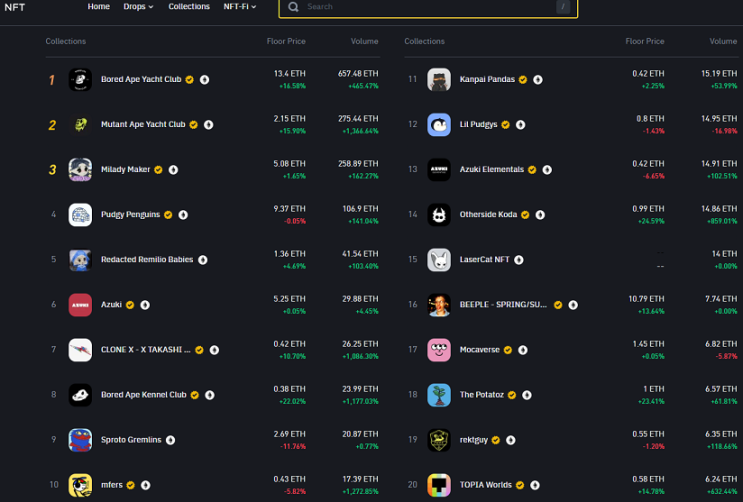Click The Potatoz plant icon
The image size is (743, 502).
pos(439,395)
